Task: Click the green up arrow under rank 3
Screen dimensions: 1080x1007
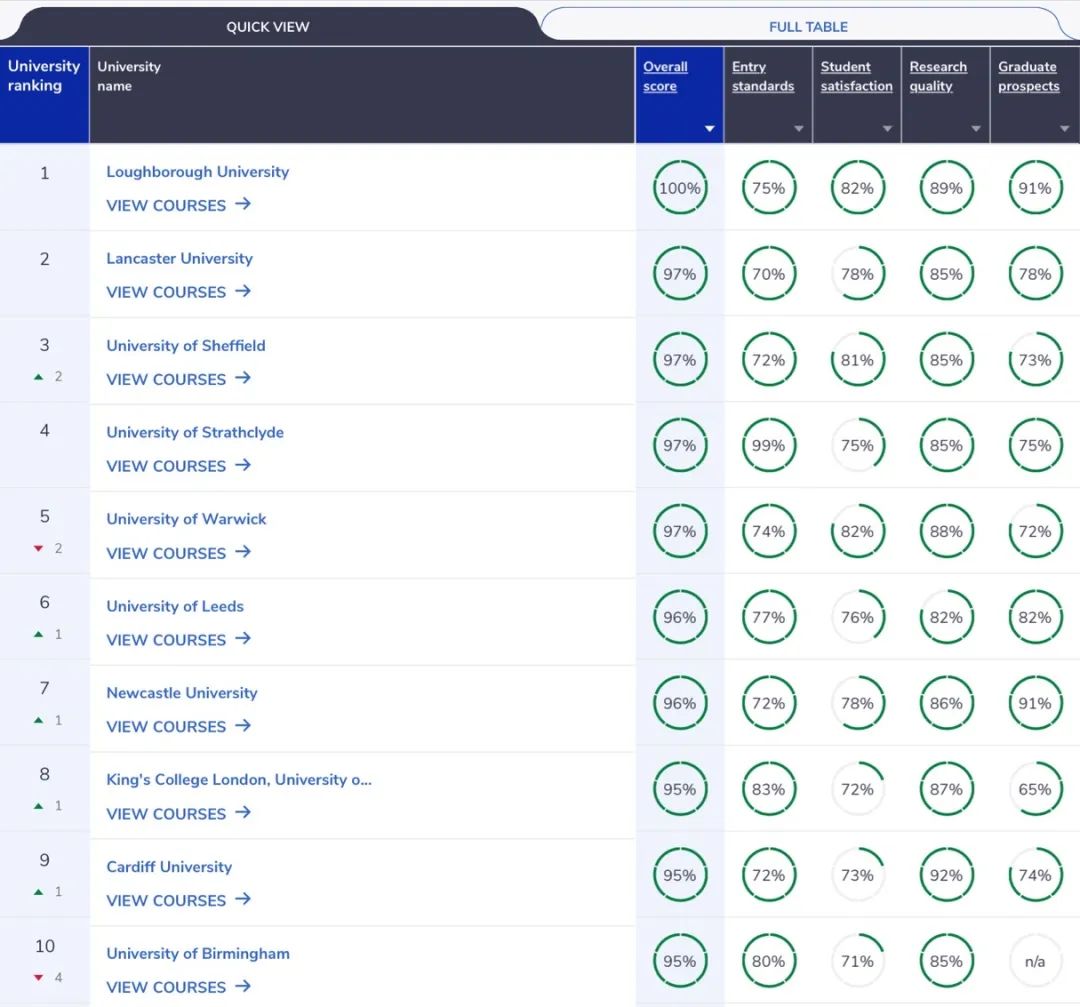Action: [x=39, y=377]
